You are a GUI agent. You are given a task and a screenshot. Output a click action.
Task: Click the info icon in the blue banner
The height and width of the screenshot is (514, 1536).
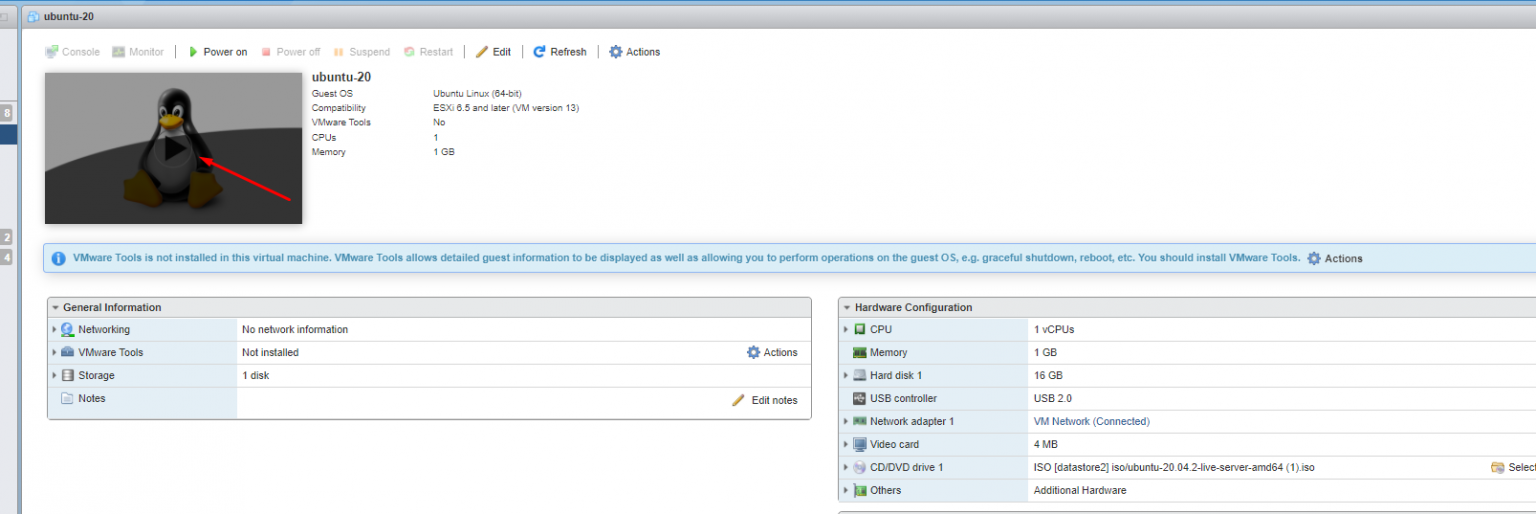(58, 258)
